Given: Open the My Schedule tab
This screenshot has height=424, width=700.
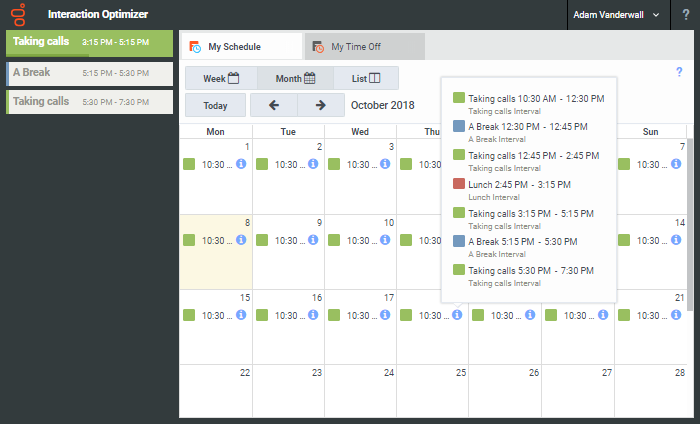Looking at the screenshot, I should (240, 47).
